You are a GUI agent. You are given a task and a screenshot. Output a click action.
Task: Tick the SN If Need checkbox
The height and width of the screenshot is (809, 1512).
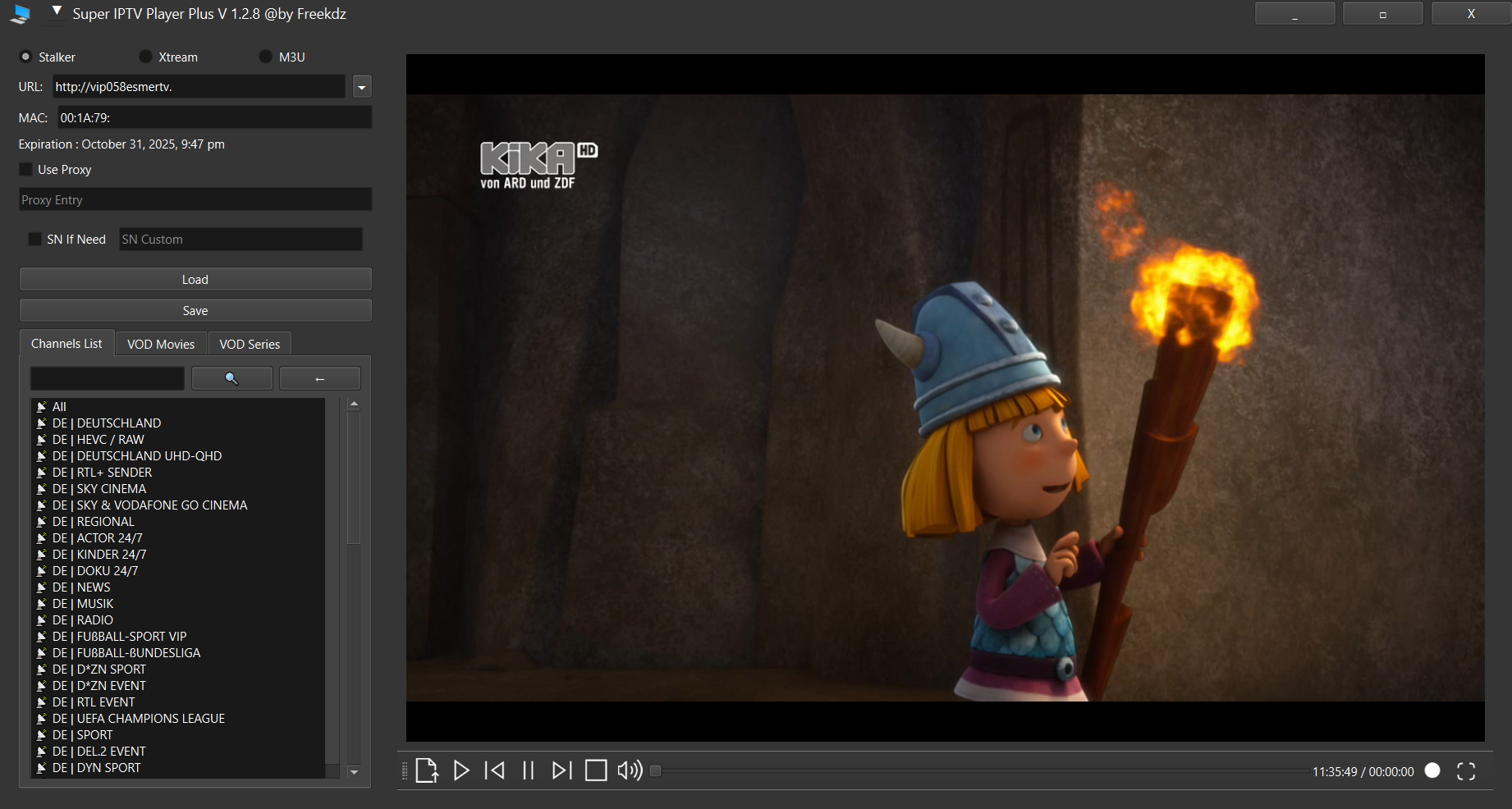pos(34,239)
